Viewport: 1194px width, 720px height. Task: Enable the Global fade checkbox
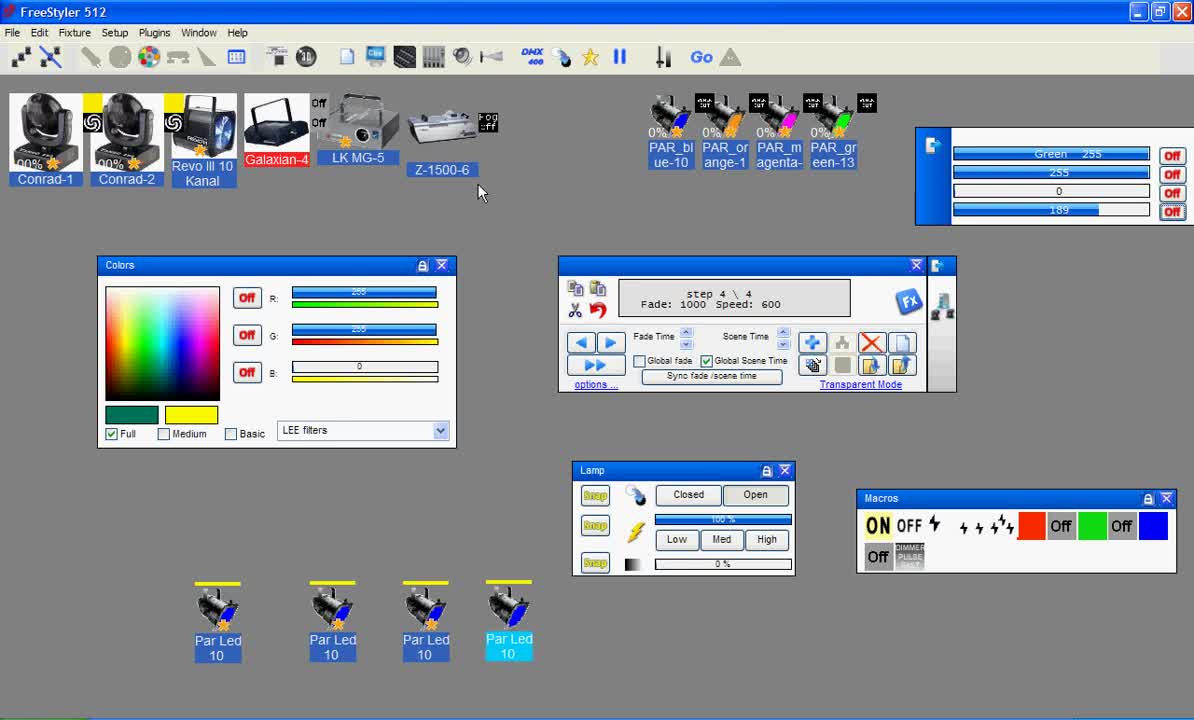(x=638, y=361)
